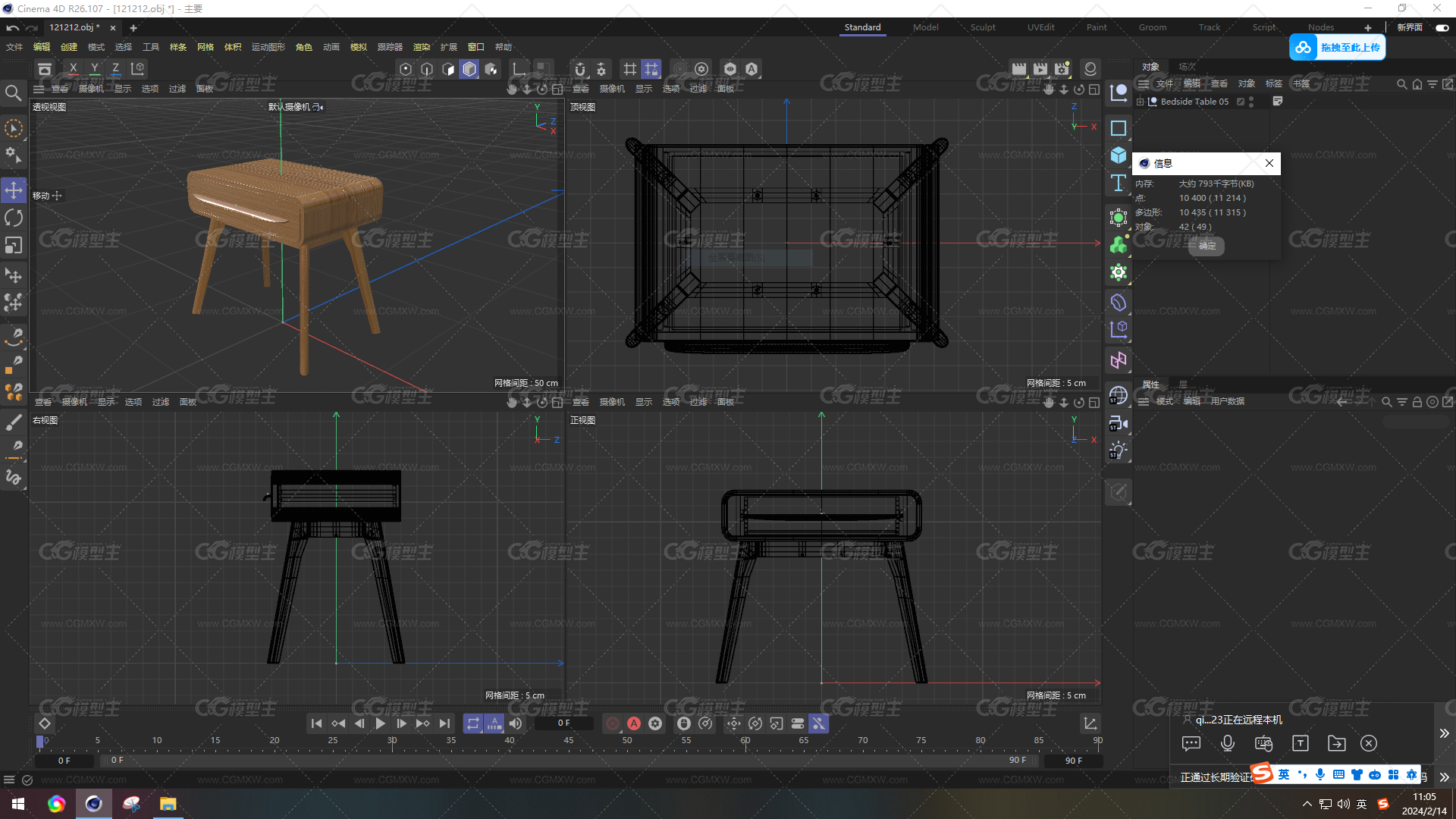Image resolution: width=1456 pixels, height=819 pixels.
Task: Switch to the UVEdit layout tab
Action: click(x=1041, y=27)
